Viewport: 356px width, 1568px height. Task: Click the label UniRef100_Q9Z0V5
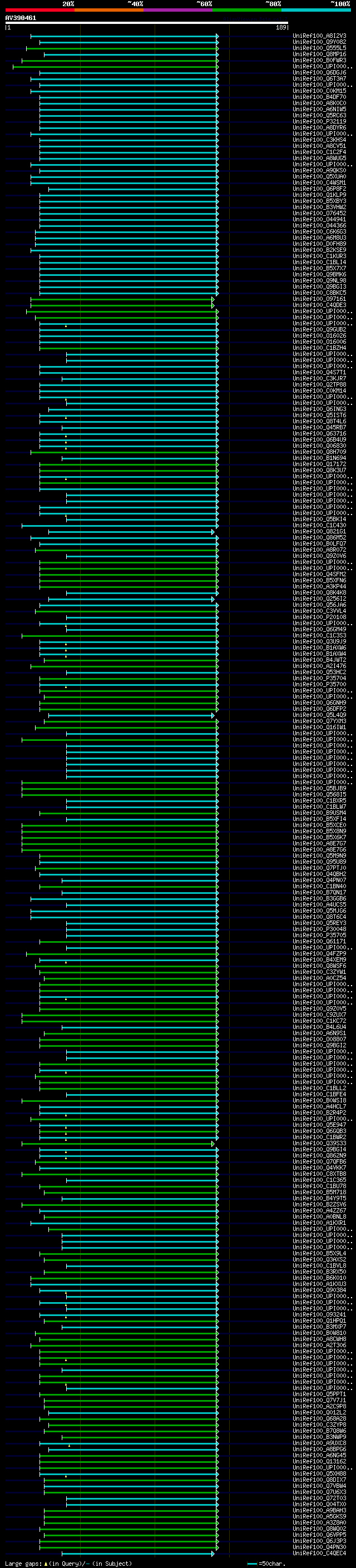pos(319,1009)
